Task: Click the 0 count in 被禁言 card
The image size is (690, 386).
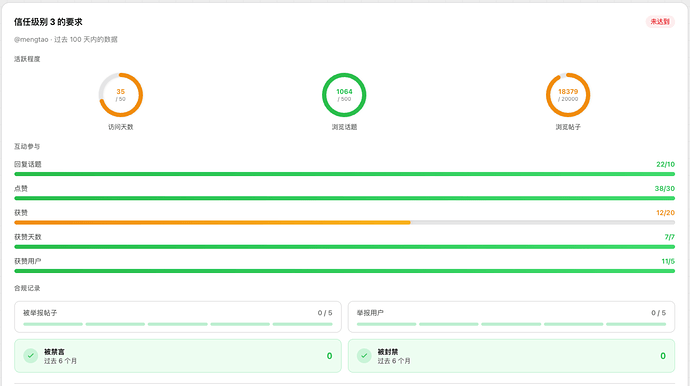Action: tap(330, 356)
